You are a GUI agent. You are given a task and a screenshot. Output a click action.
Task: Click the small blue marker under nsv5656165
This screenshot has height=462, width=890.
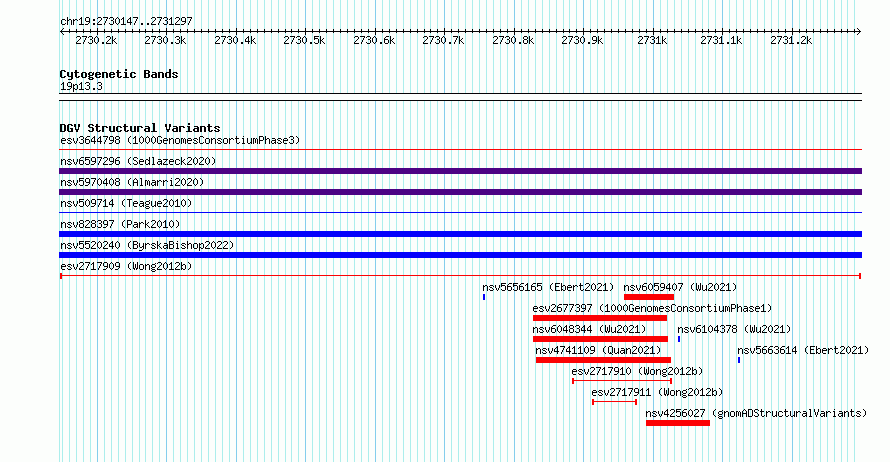point(484,297)
